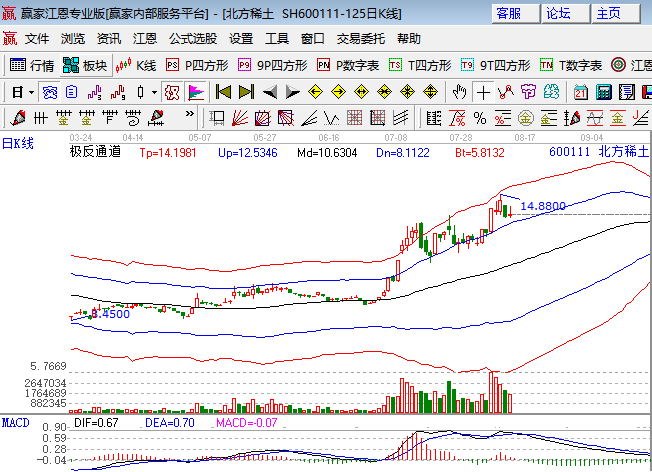
Task: Switch to 行情 view
Action: (32, 65)
